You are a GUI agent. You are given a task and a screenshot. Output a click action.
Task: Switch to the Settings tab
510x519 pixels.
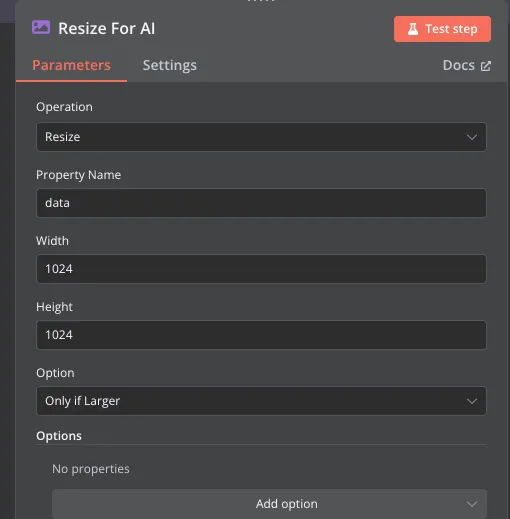coord(170,65)
